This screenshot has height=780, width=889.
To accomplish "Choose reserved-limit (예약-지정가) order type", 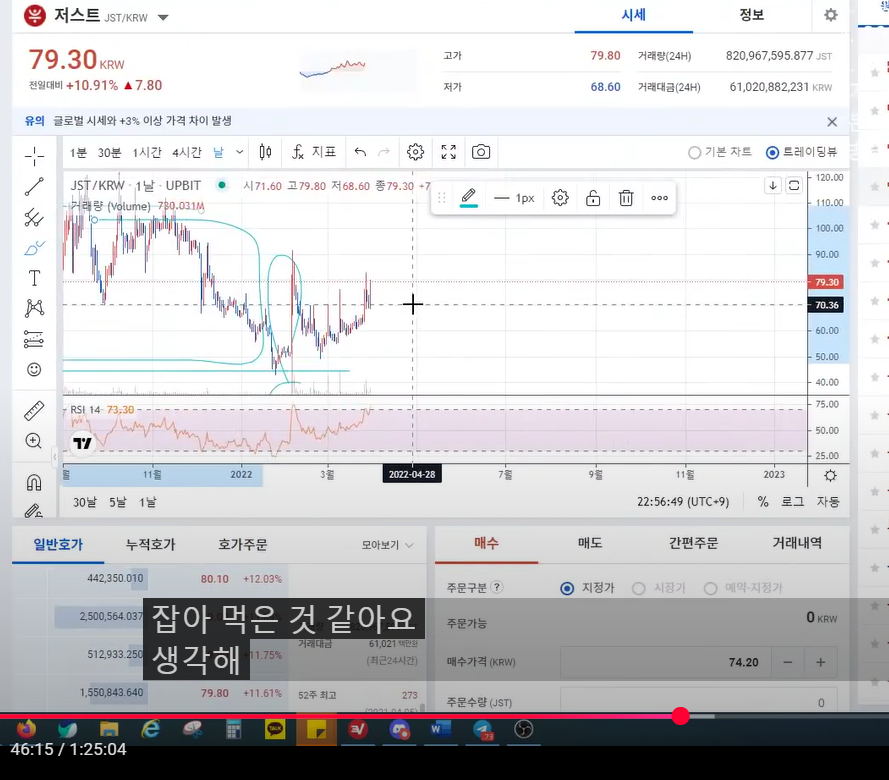I will (743, 588).
